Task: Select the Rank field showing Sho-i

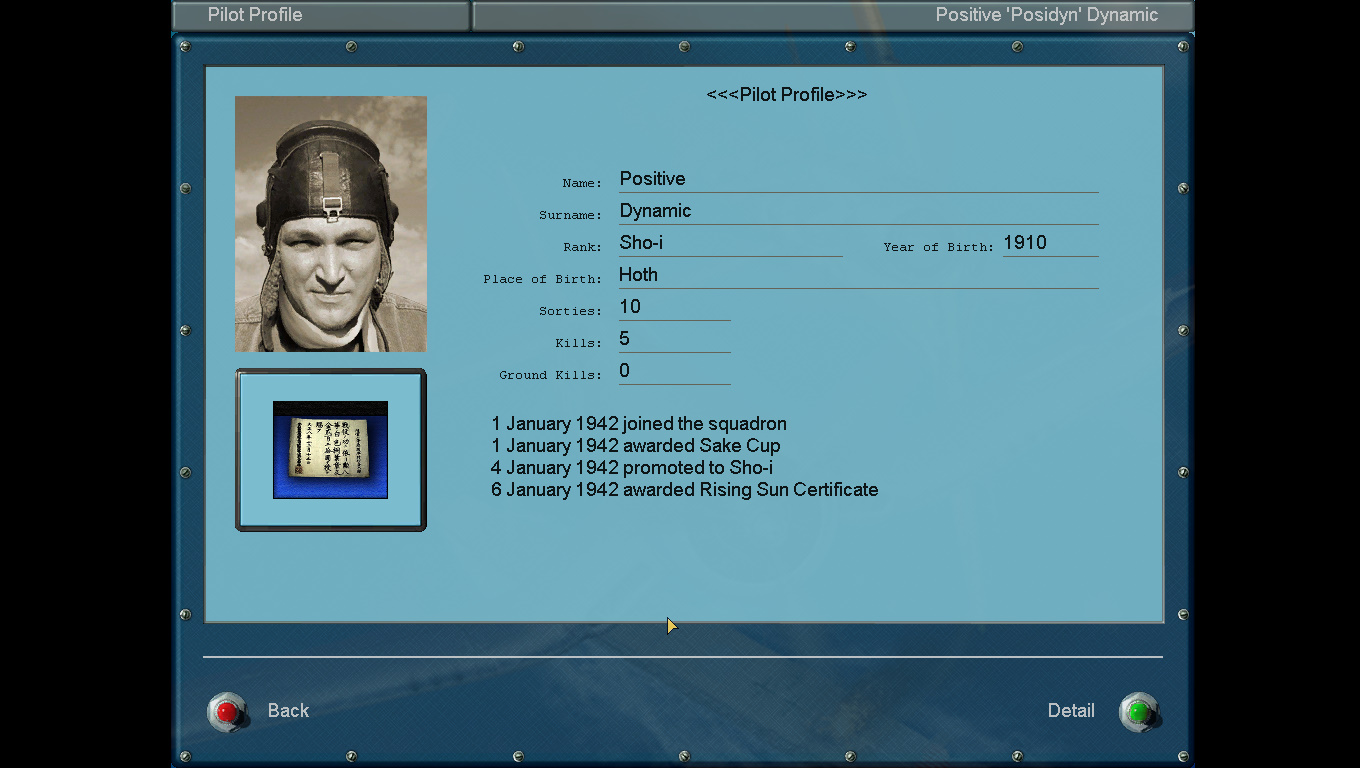Action: 730,243
